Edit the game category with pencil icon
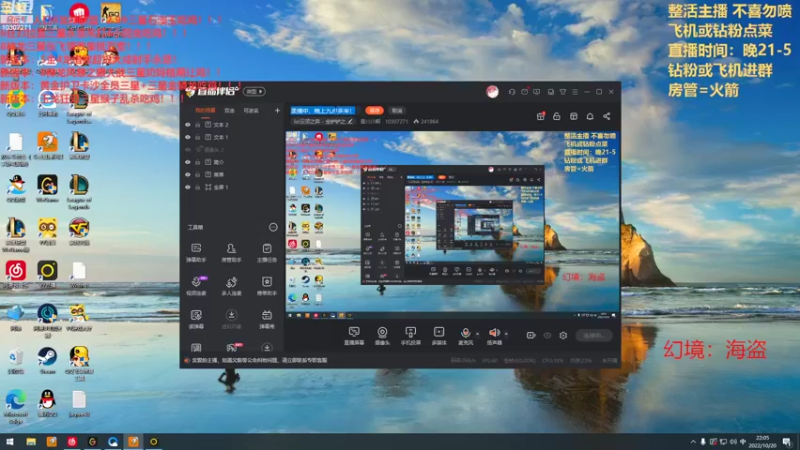Image resolution: width=800 pixels, height=450 pixels. (x=349, y=121)
